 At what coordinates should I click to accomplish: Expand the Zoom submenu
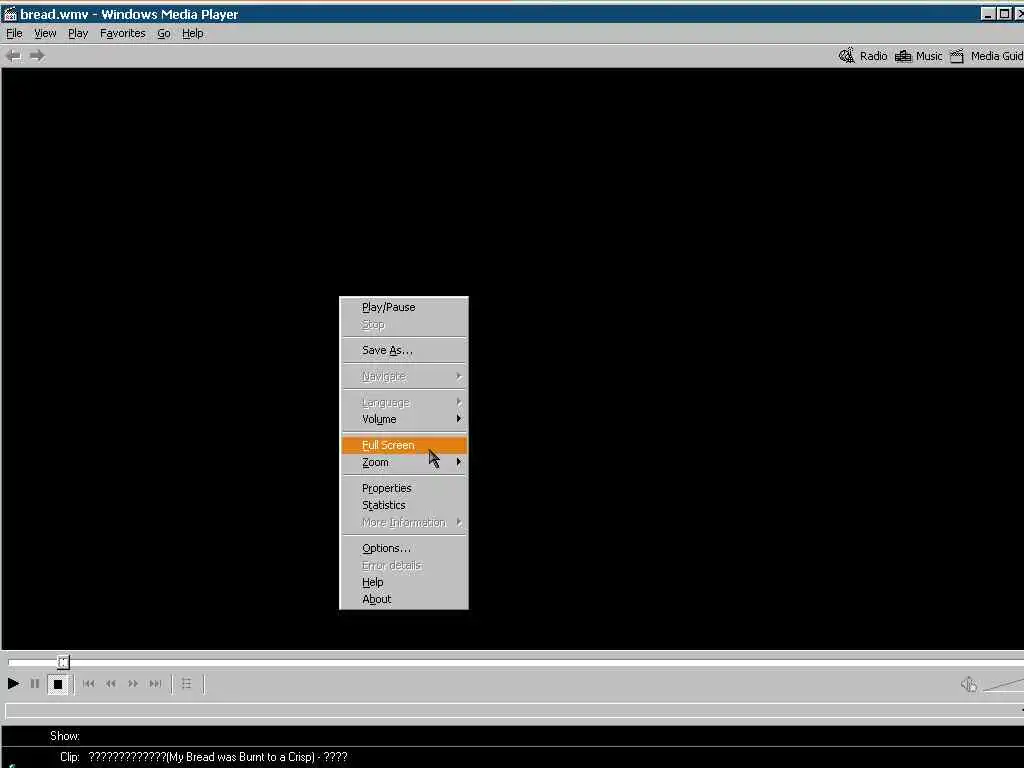point(404,462)
